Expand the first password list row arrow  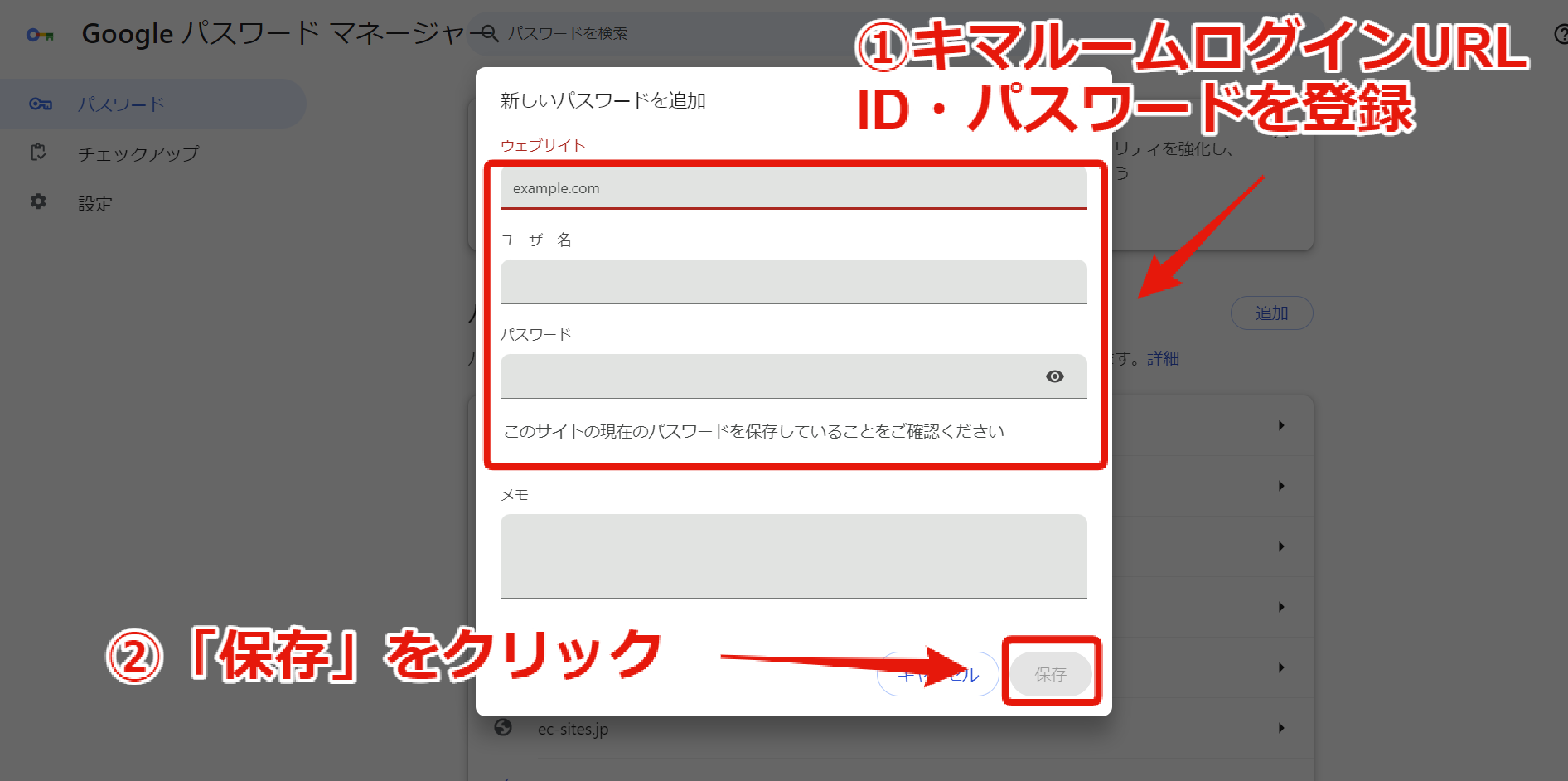1281,425
